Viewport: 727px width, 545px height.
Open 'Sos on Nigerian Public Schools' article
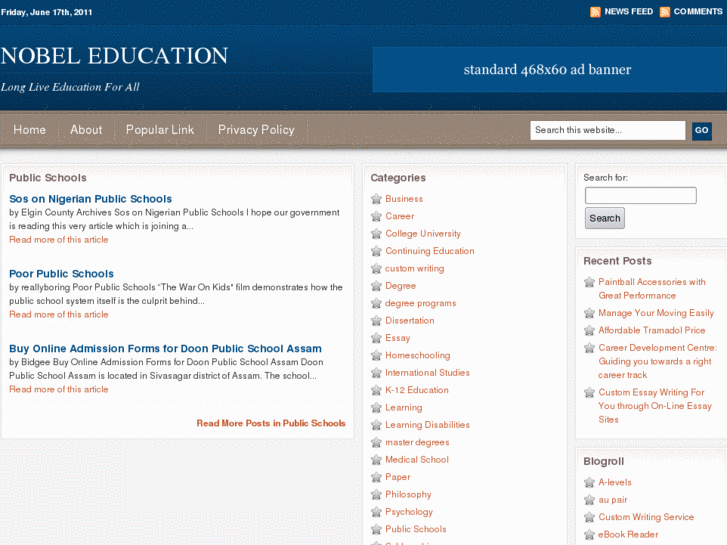click(x=90, y=199)
